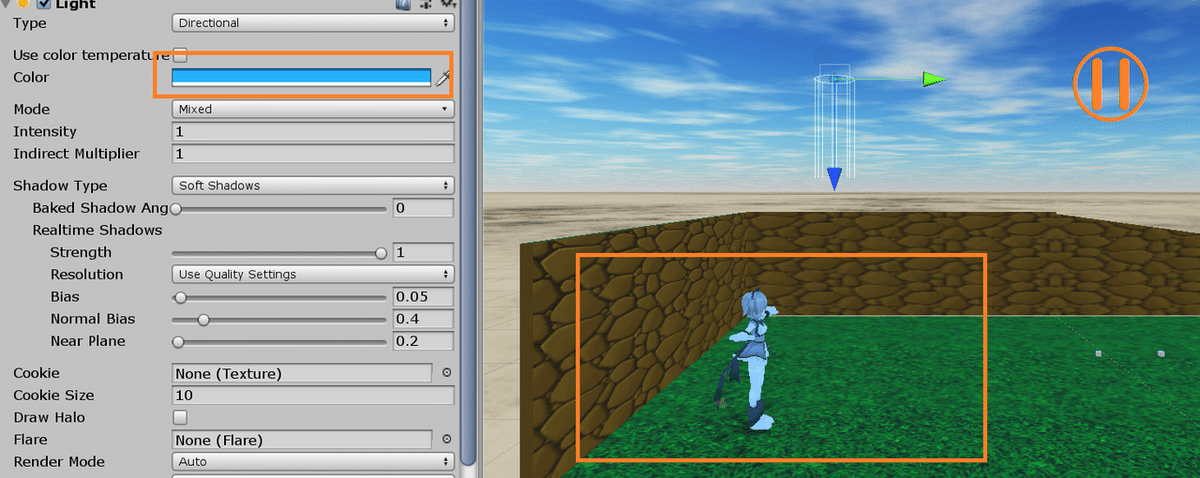The height and width of the screenshot is (478, 1200).
Task: Click the blue downward arrow gizmo in scene
Action: pos(834,179)
